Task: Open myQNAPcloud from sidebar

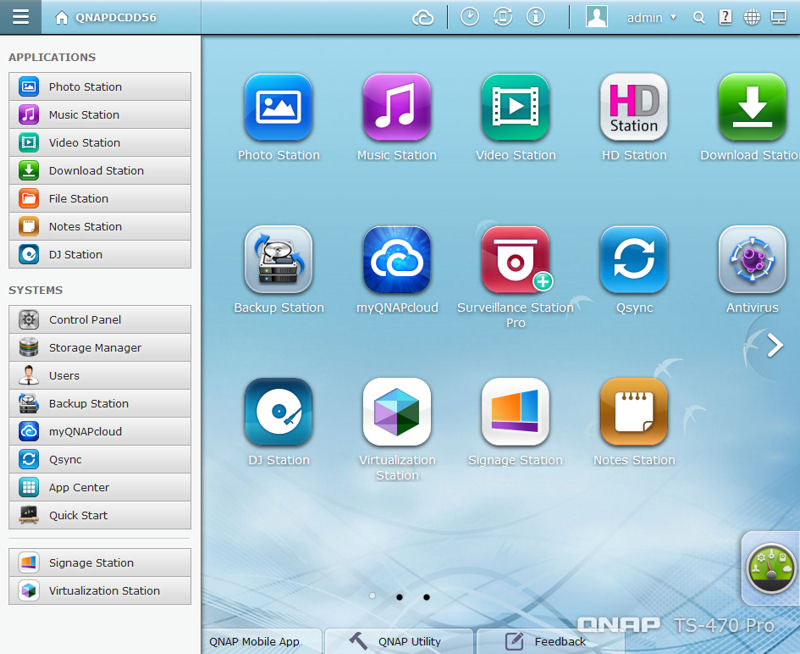Action: pyautogui.click(x=99, y=431)
